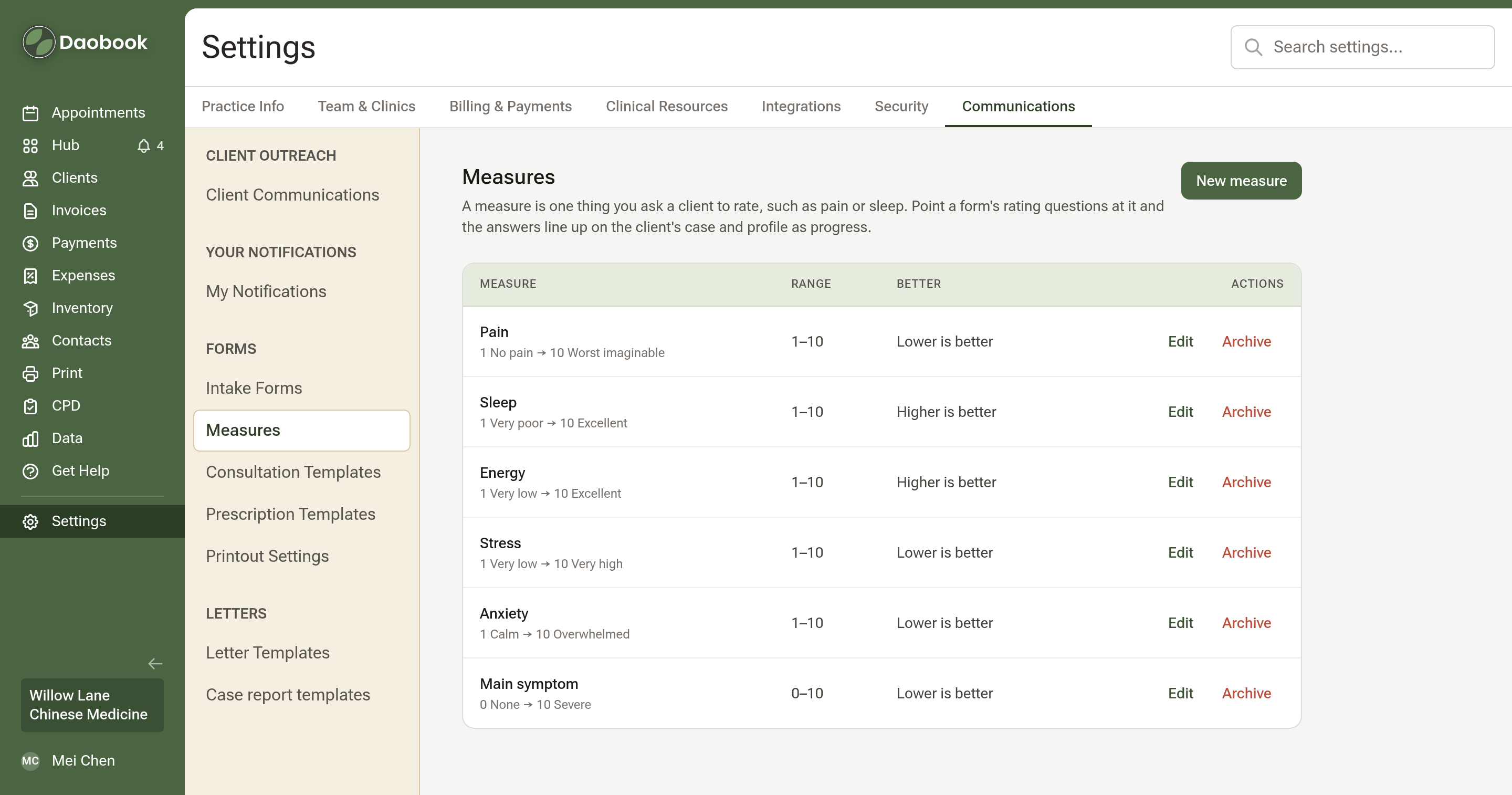Click the CPD clipboard icon

[30, 406]
